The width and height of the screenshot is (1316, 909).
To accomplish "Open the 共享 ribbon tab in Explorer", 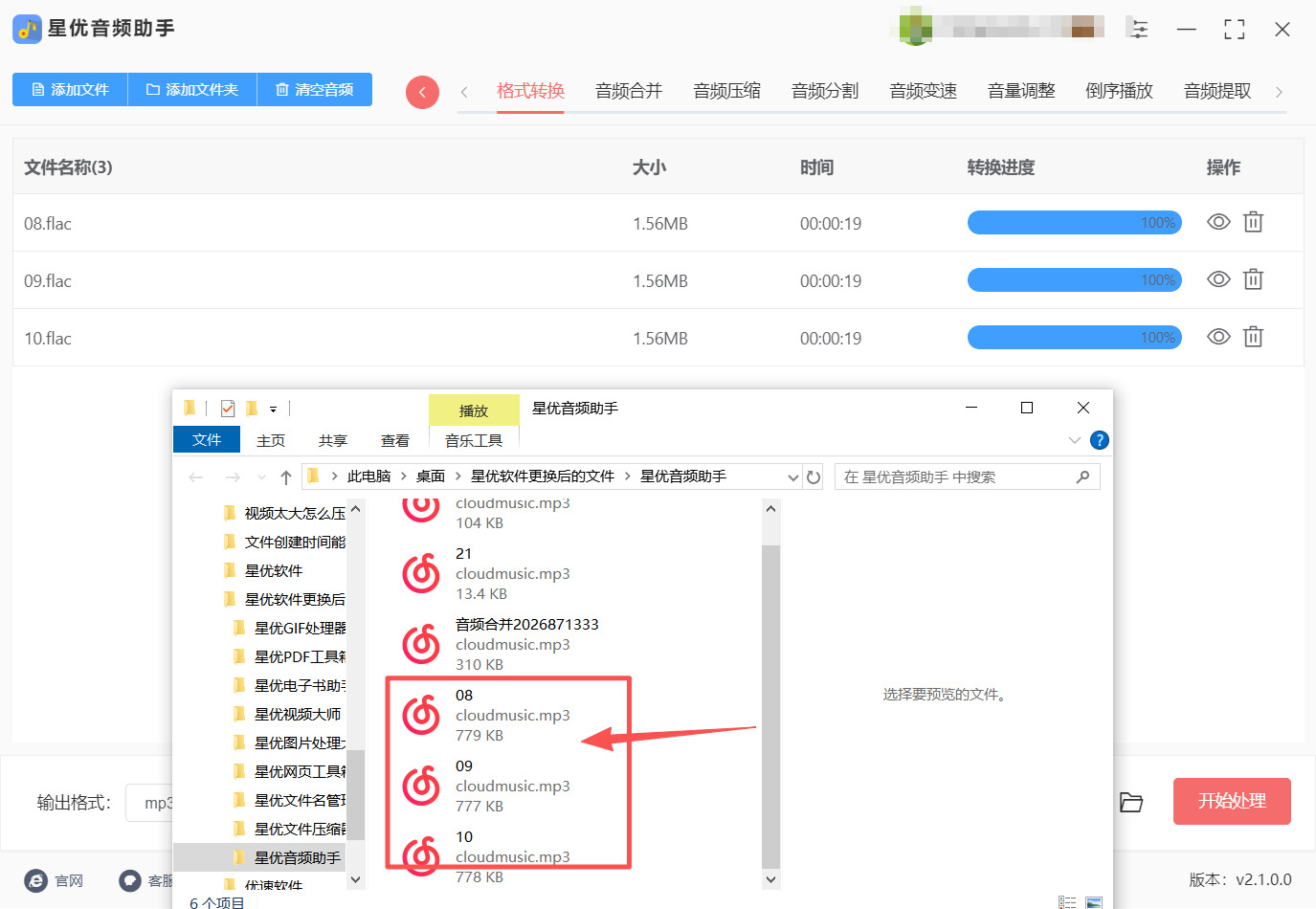I will coord(333,440).
